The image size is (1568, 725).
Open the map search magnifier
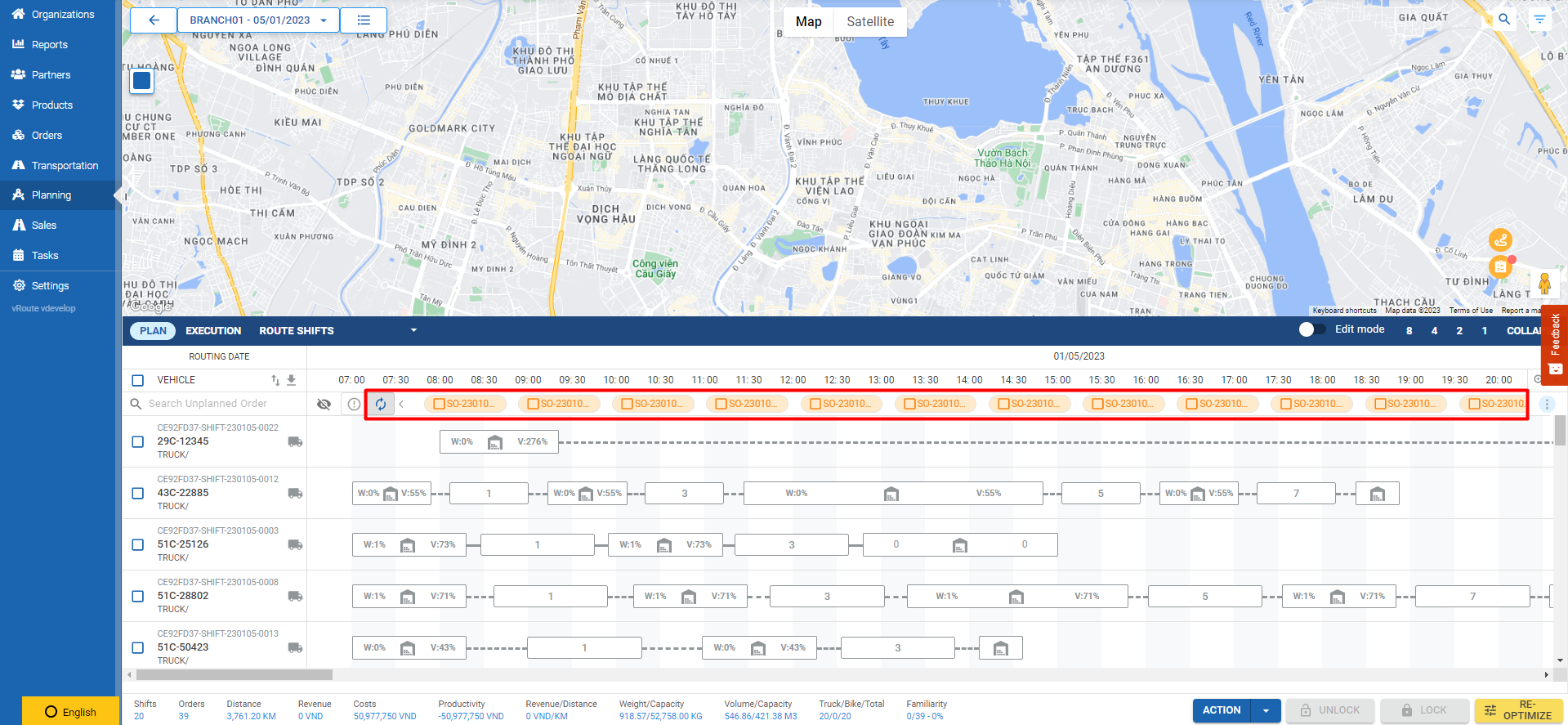click(x=1504, y=19)
